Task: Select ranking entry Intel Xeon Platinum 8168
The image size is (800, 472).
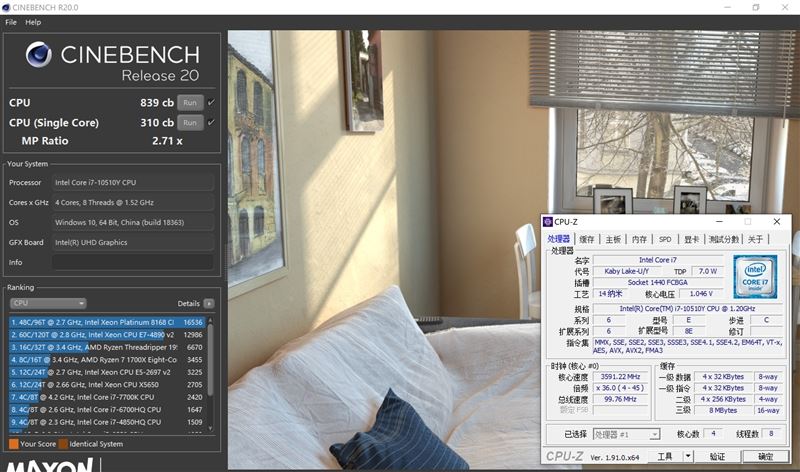Action: [x=107, y=322]
